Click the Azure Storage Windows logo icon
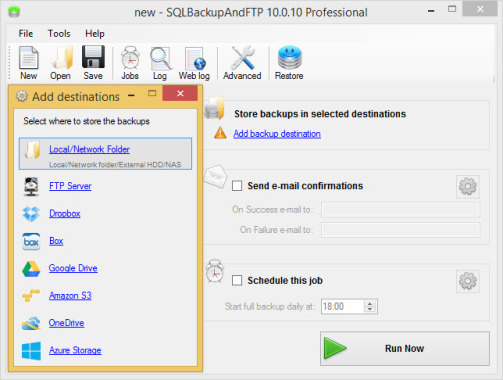 [x=31, y=351]
